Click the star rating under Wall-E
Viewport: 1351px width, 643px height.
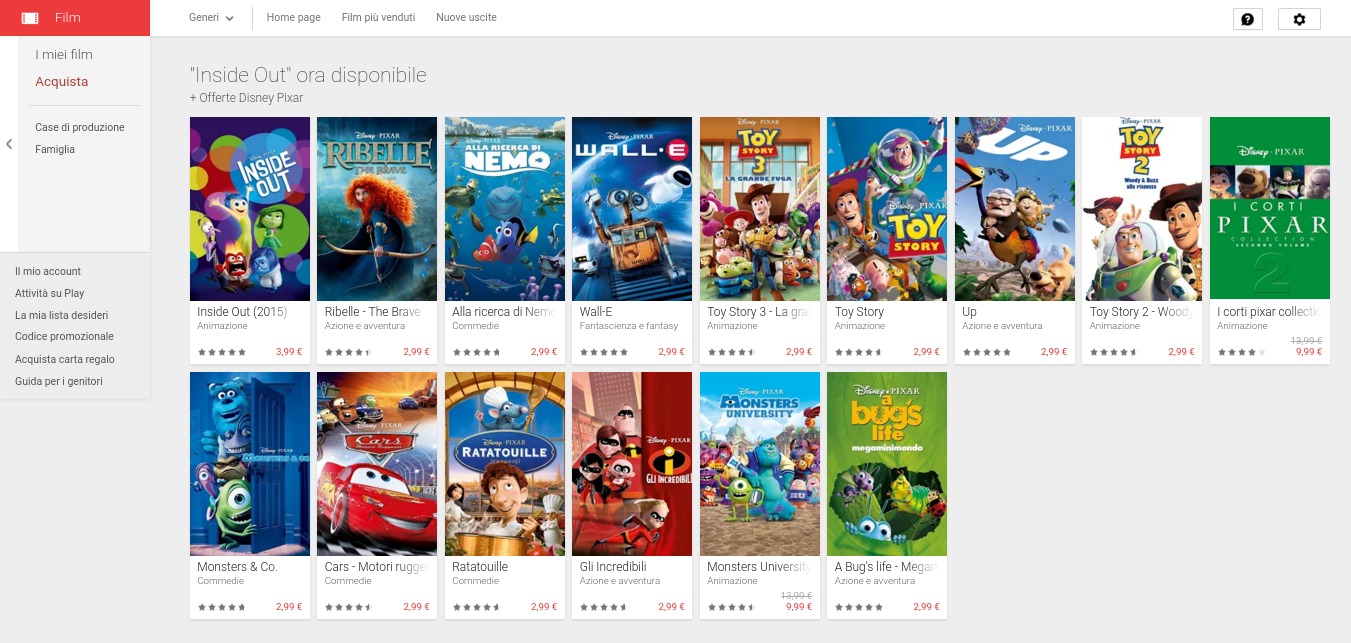[x=604, y=352]
